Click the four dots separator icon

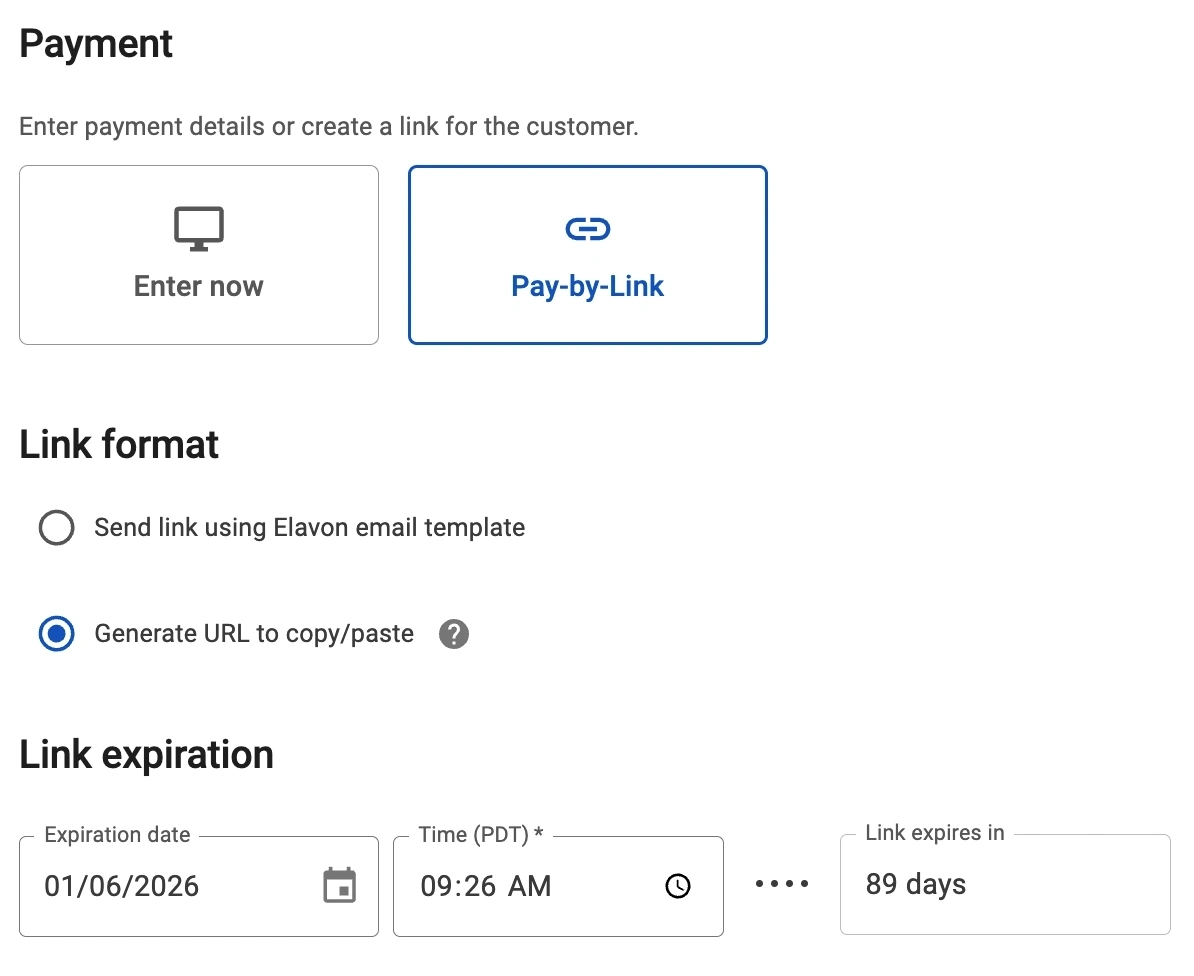pos(781,885)
